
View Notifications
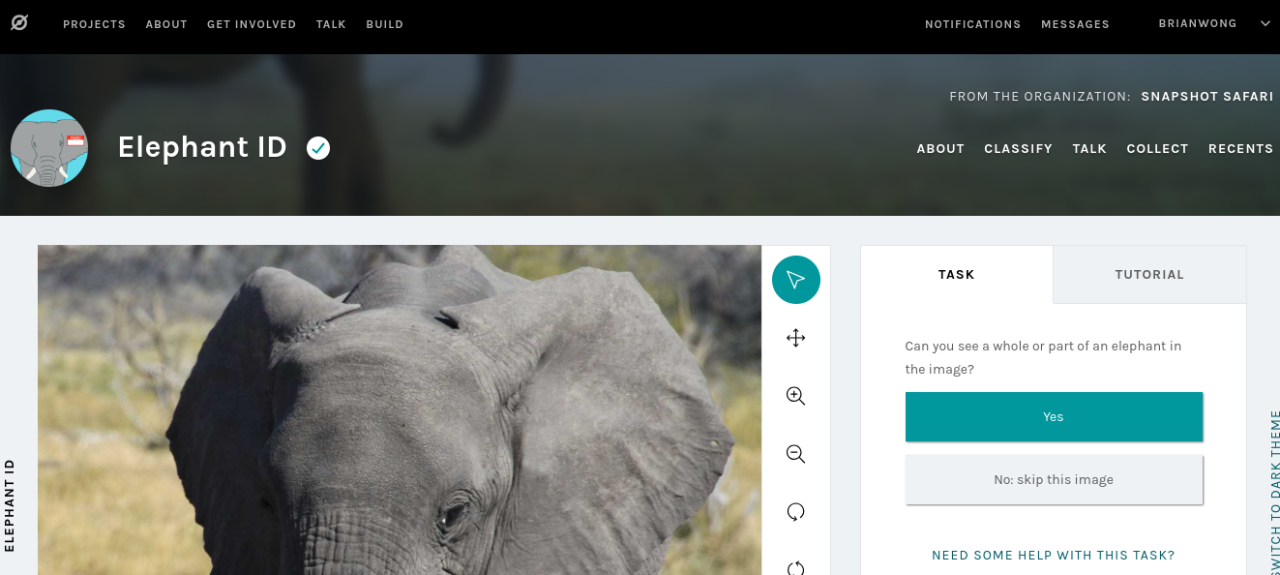pyautogui.click(x=973, y=24)
